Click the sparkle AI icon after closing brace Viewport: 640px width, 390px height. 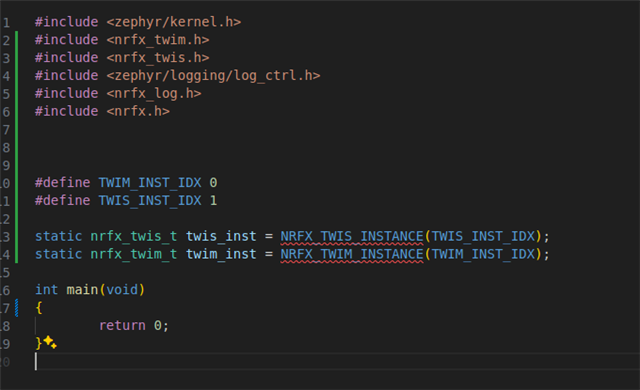pyautogui.click(x=50, y=342)
